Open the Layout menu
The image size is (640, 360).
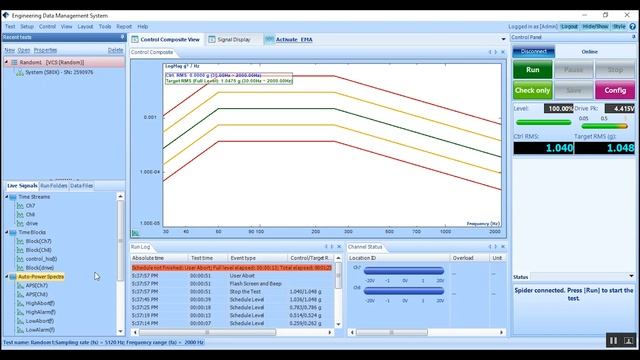point(85,27)
